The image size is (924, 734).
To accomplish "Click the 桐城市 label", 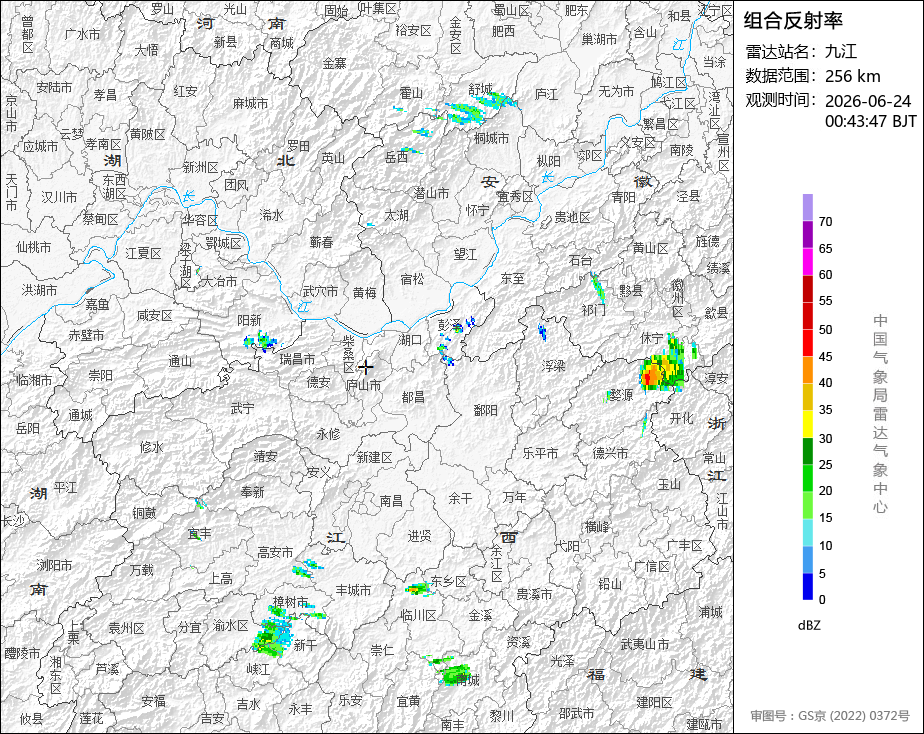I will pos(491,138).
